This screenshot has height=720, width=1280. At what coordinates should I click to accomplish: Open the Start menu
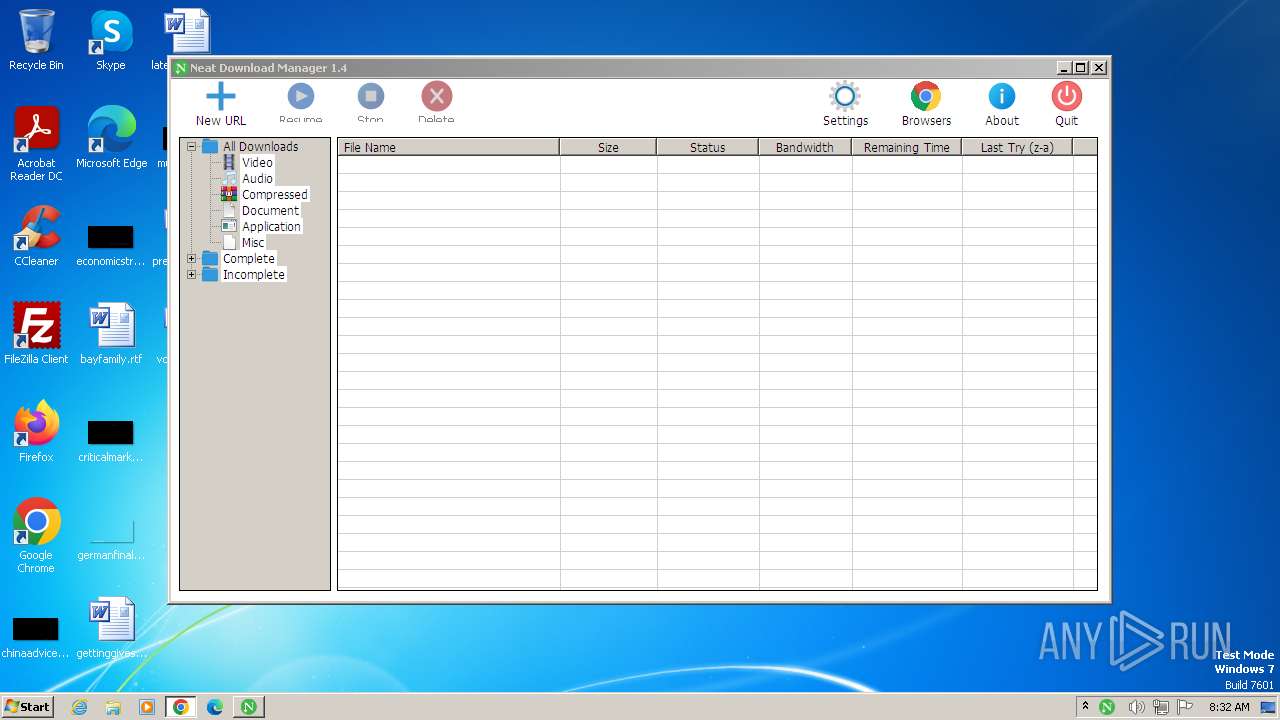27,706
